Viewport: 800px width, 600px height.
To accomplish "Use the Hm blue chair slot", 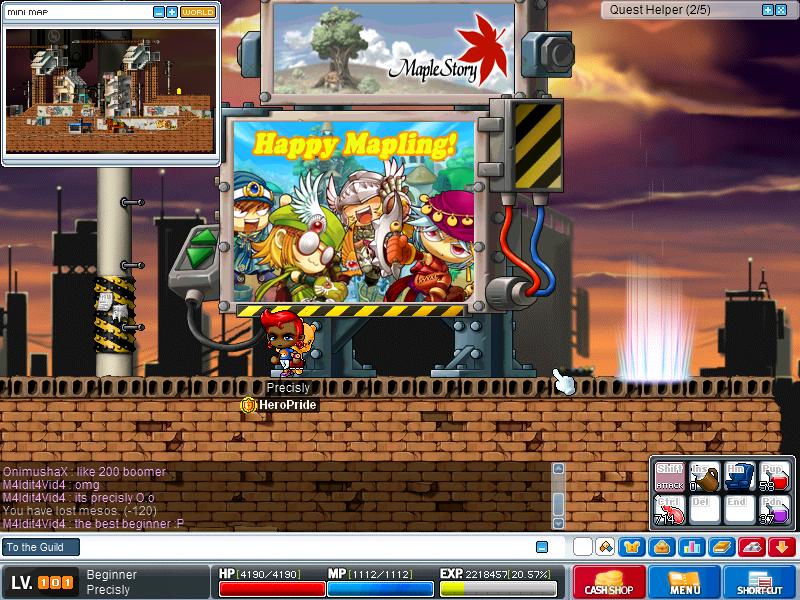I will 739,477.
